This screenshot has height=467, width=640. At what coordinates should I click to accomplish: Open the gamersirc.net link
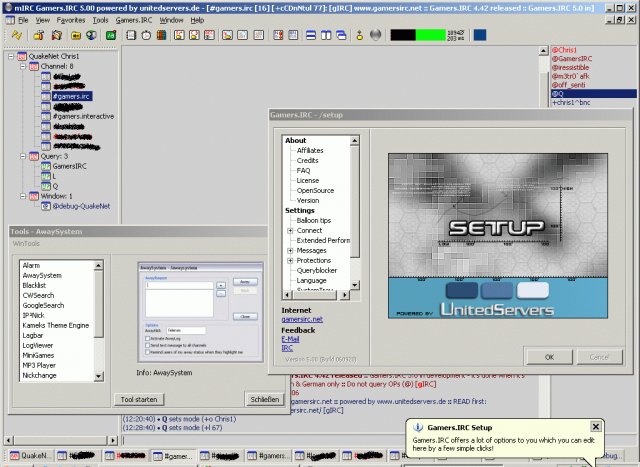[302, 320]
